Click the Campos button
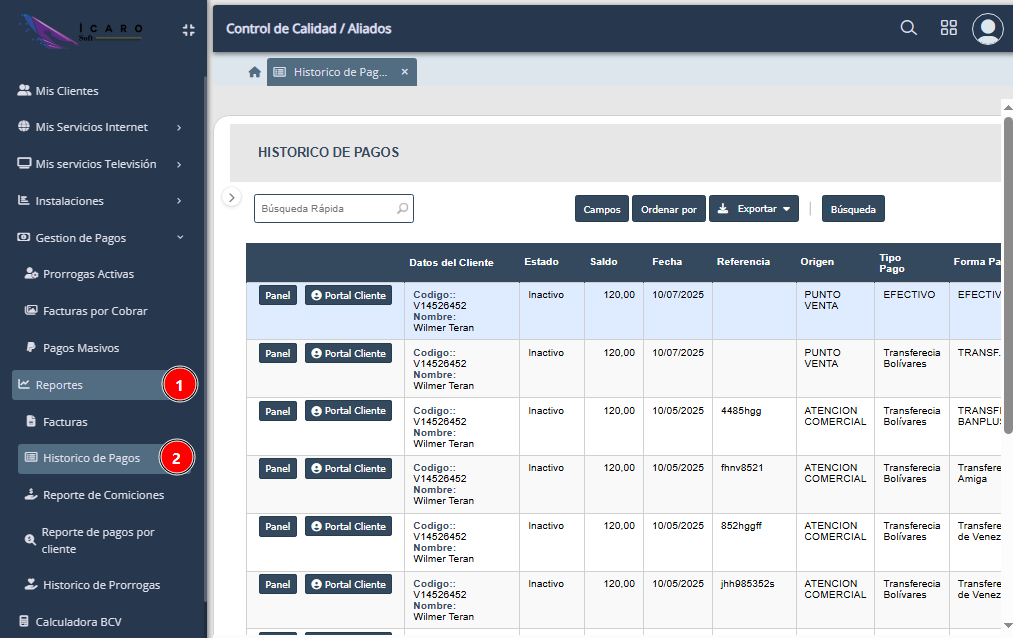The height and width of the screenshot is (638, 1013). click(x=601, y=209)
